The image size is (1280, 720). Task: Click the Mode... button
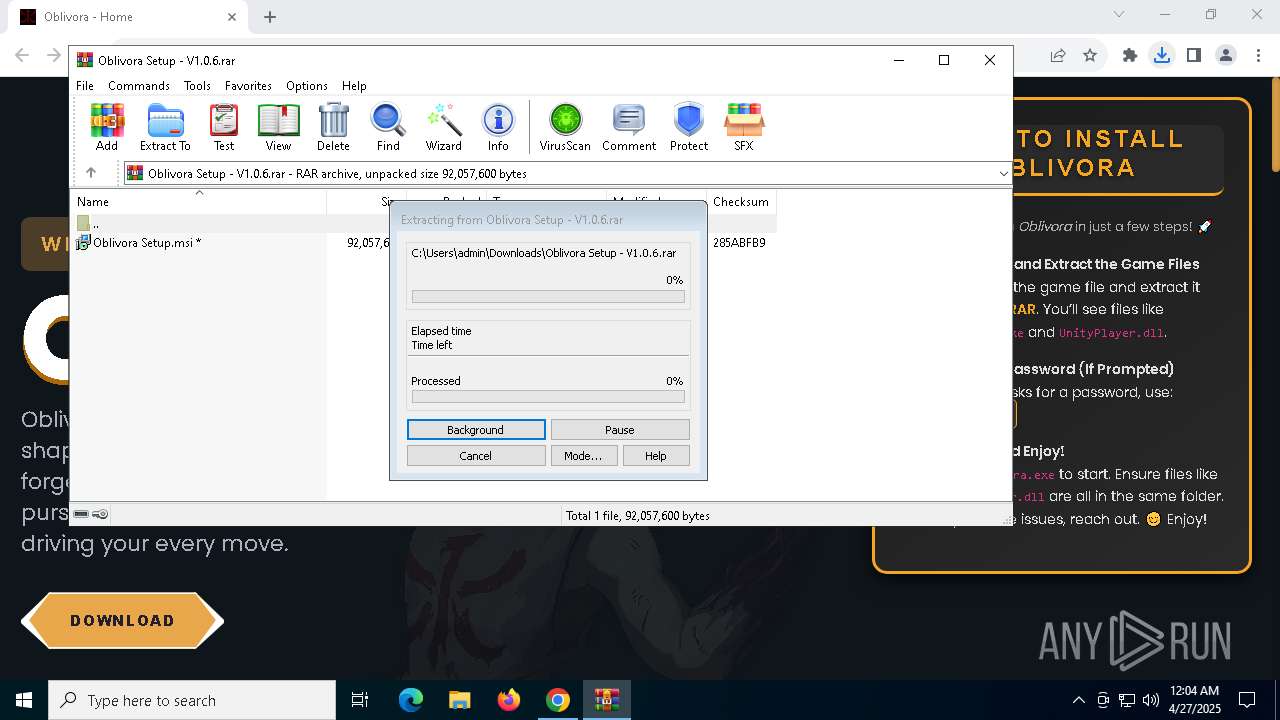click(583, 456)
